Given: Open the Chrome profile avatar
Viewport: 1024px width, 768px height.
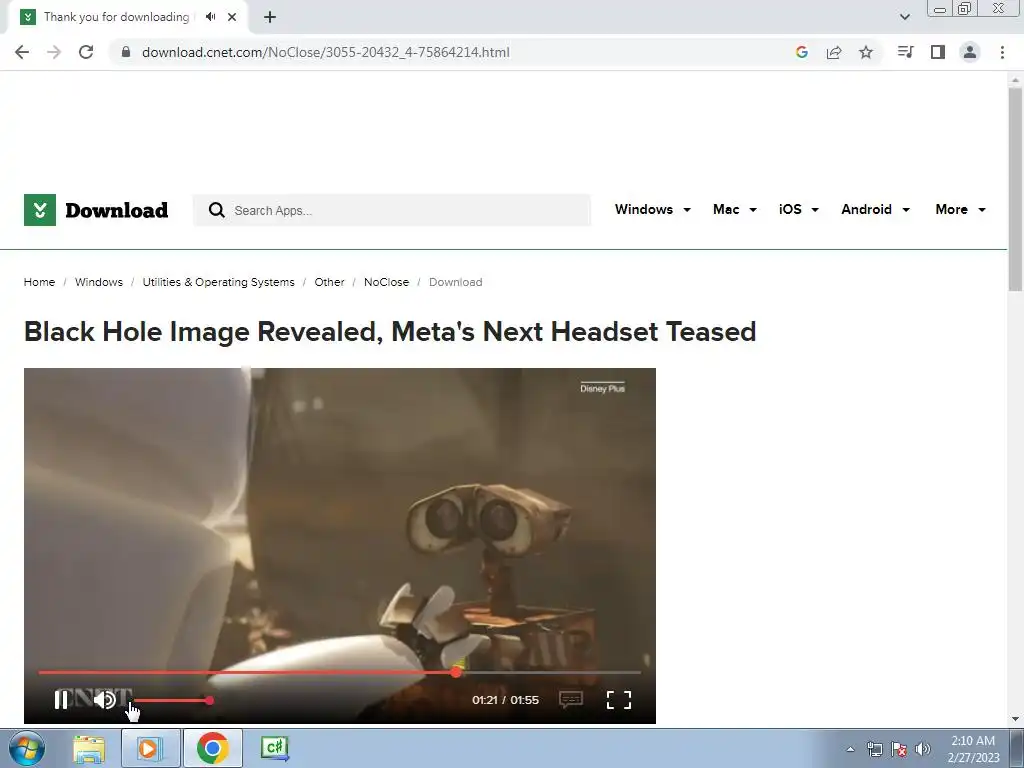Looking at the screenshot, I should (970, 52).
